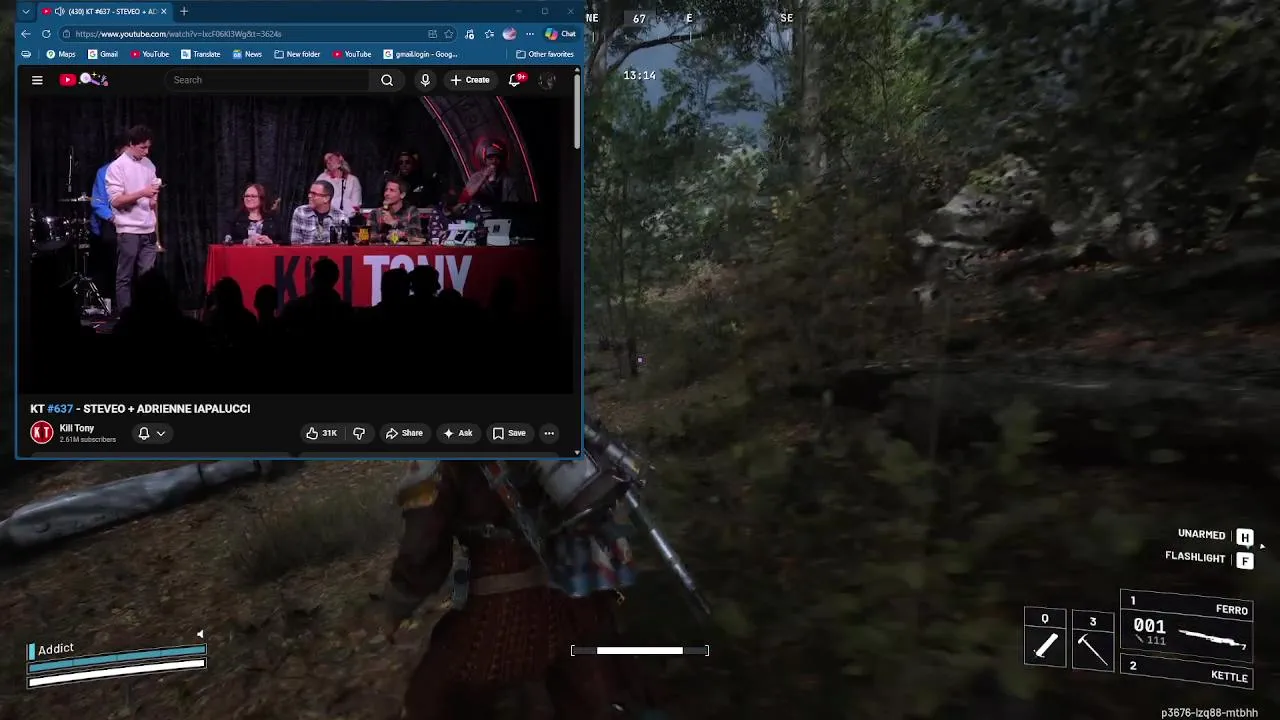Open browser profile avatar
1280x720 pixels.
[509, 34]
